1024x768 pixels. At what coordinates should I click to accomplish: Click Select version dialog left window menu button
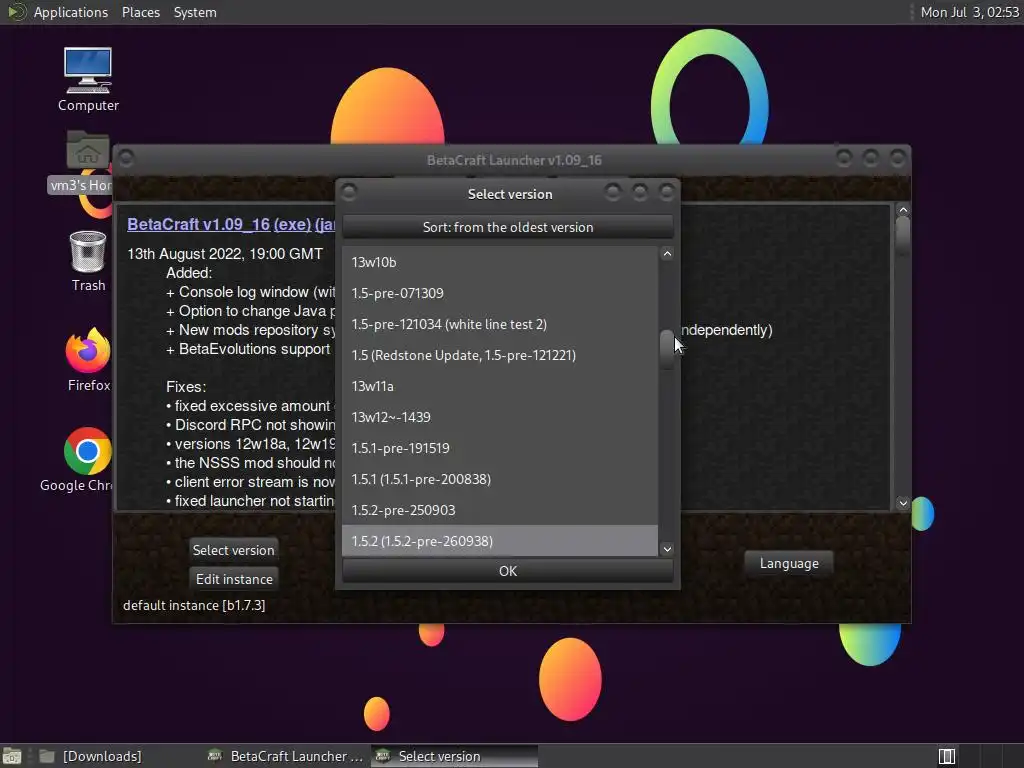[x=349, y=192]
